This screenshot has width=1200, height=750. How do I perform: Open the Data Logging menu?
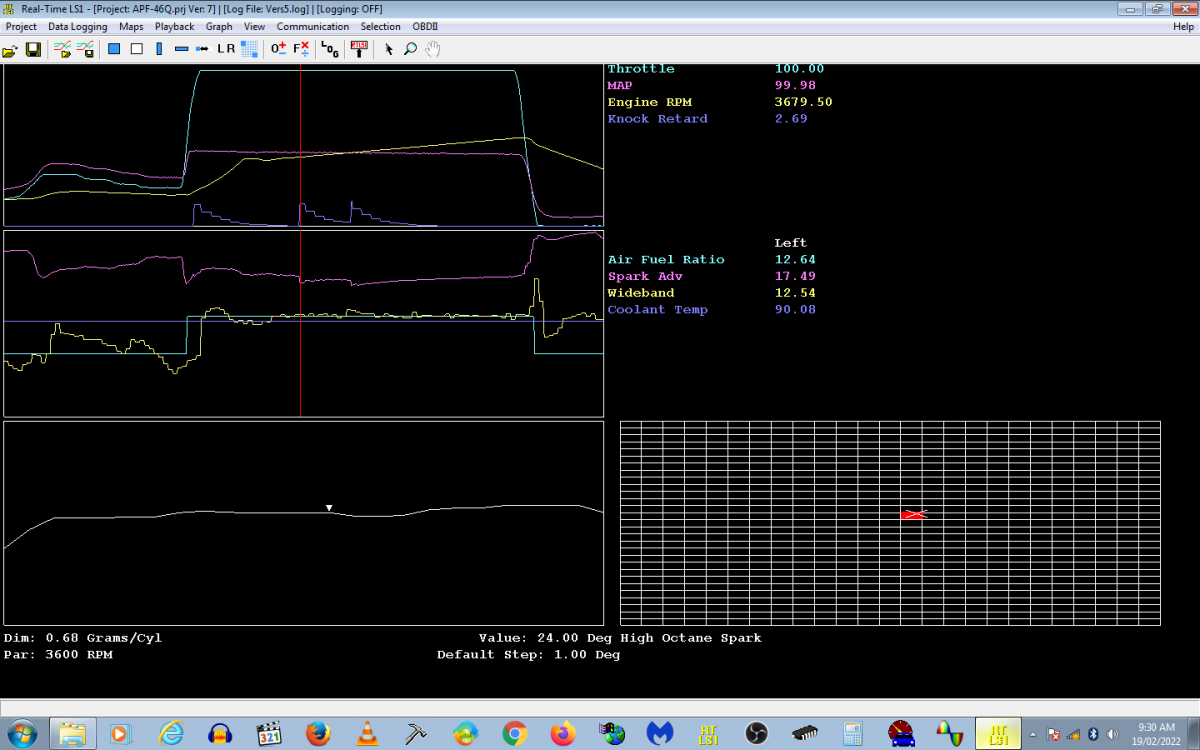(77, 27)
